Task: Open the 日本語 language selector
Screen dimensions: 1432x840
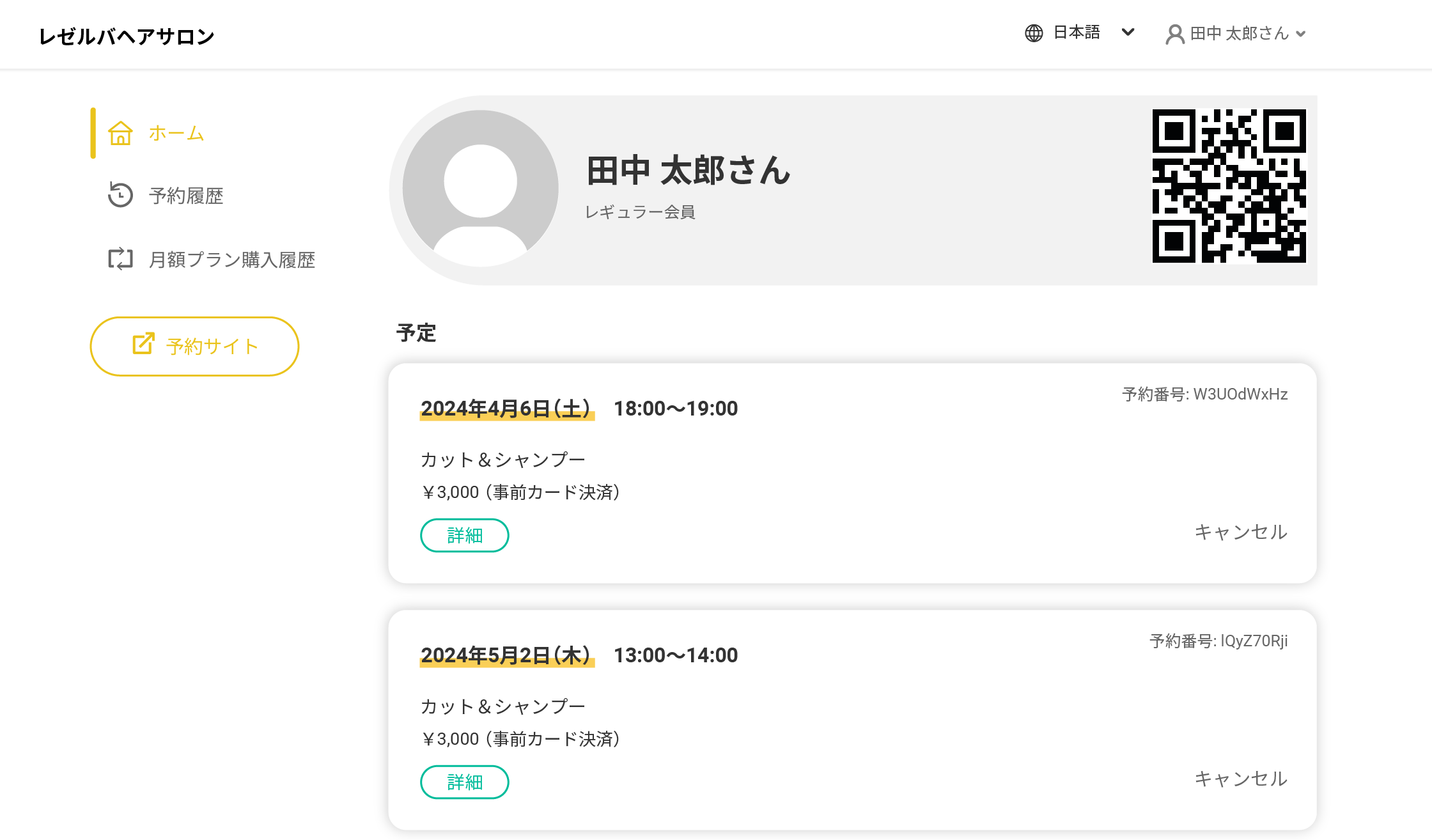Action: click(1077, 33)
